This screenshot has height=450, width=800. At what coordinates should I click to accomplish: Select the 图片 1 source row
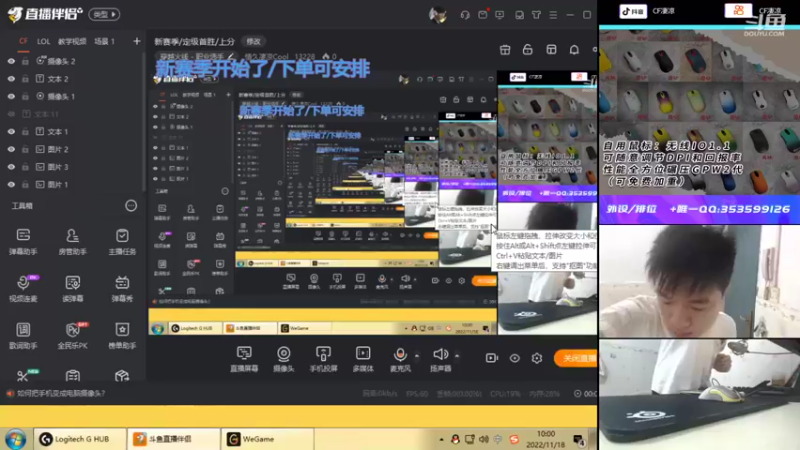72,184
